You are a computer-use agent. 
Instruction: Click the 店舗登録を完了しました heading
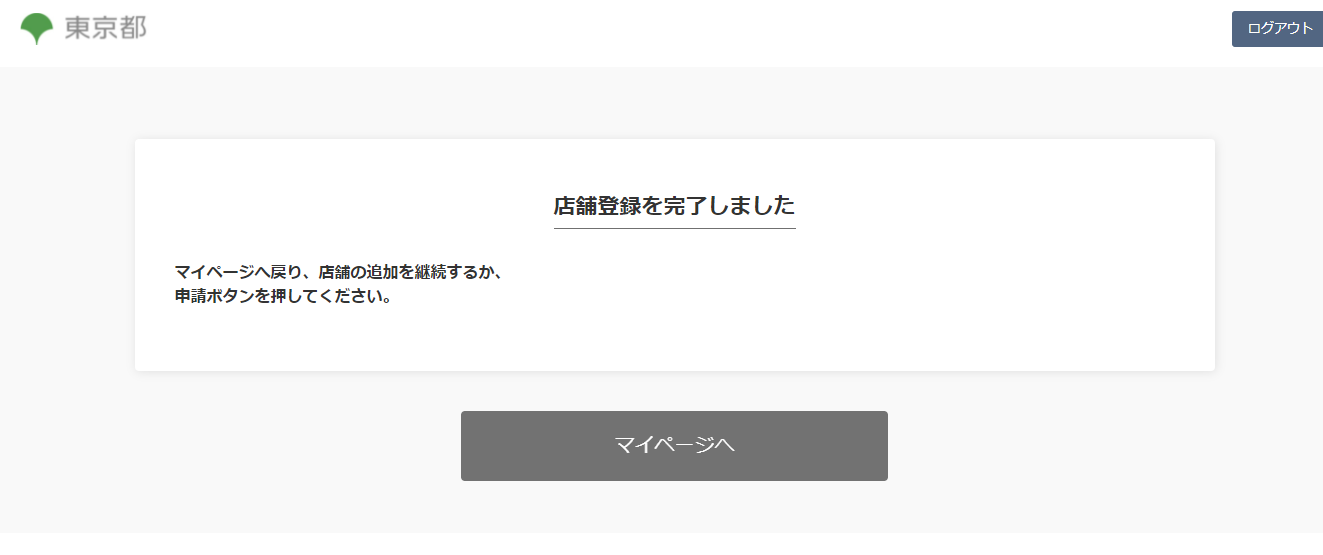(x=675, y=206)
